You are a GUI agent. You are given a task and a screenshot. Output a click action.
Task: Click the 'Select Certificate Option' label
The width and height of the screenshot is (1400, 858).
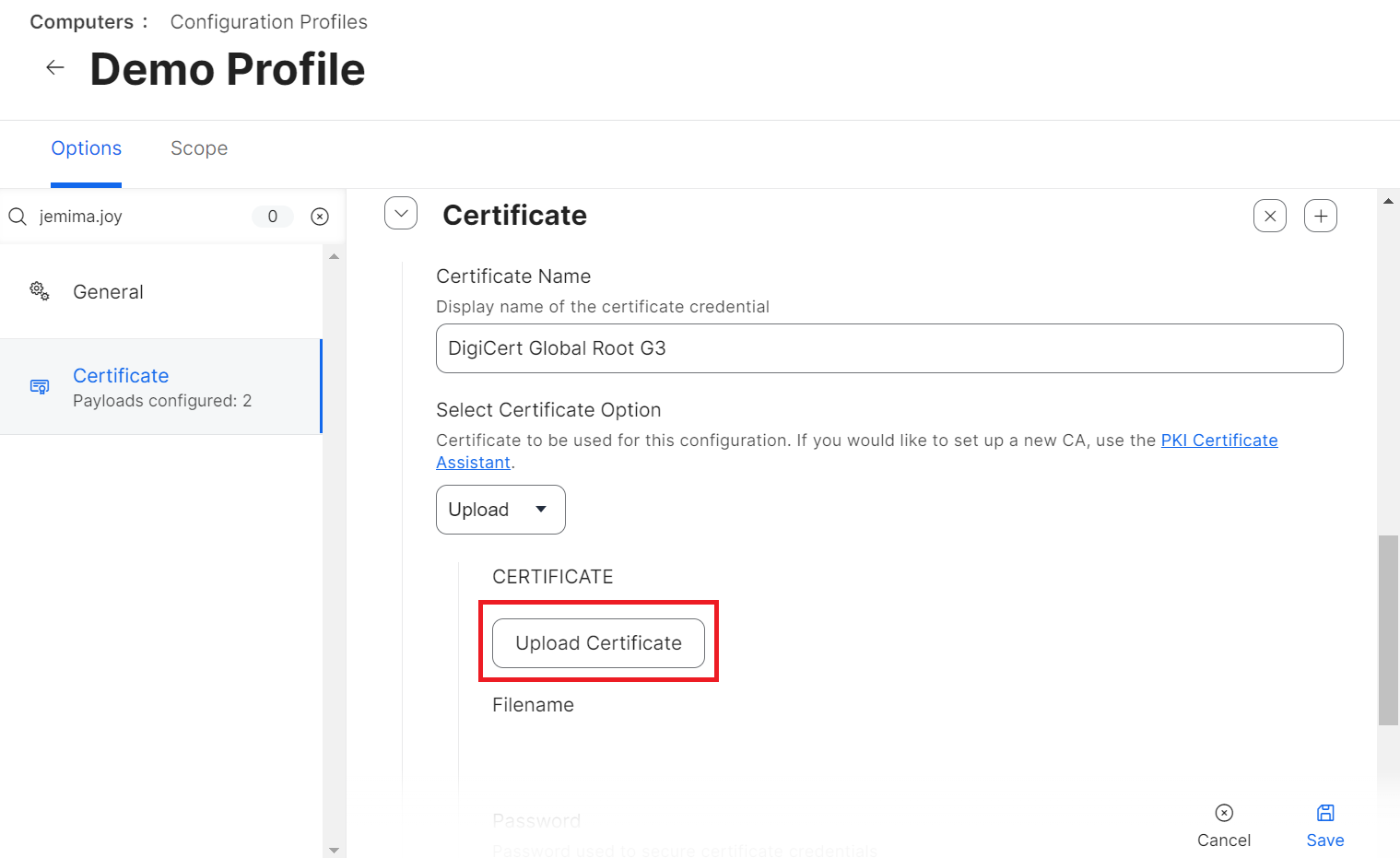(548, 410)
